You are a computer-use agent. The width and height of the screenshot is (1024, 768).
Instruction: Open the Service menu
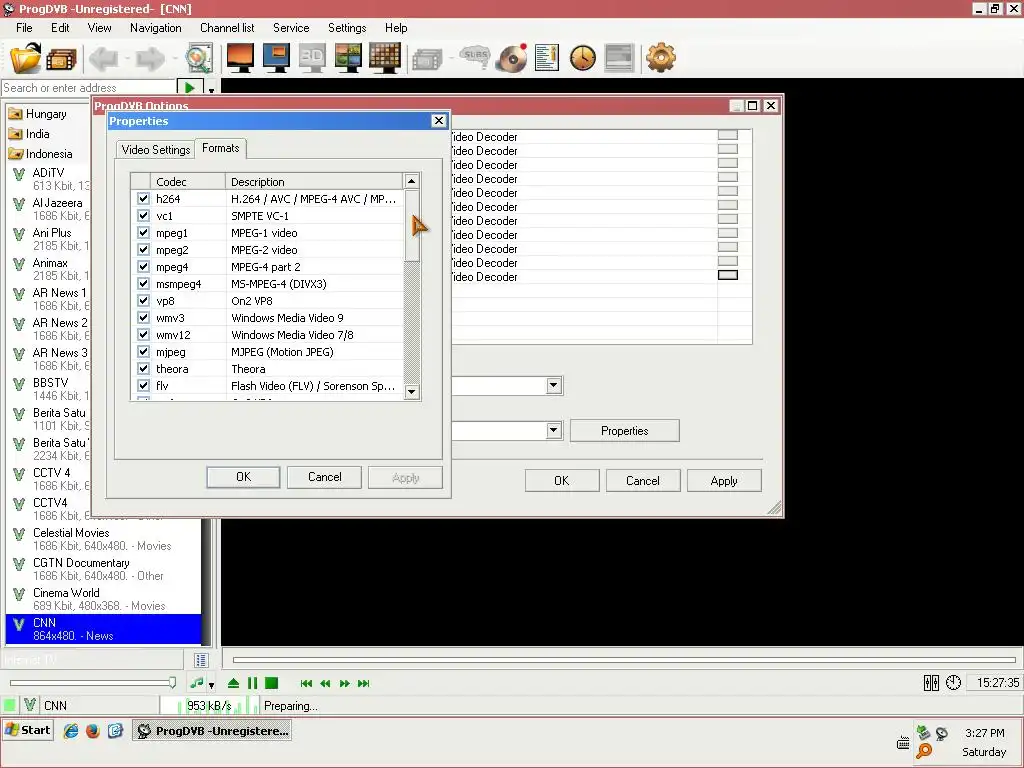[x=291, y=27]
